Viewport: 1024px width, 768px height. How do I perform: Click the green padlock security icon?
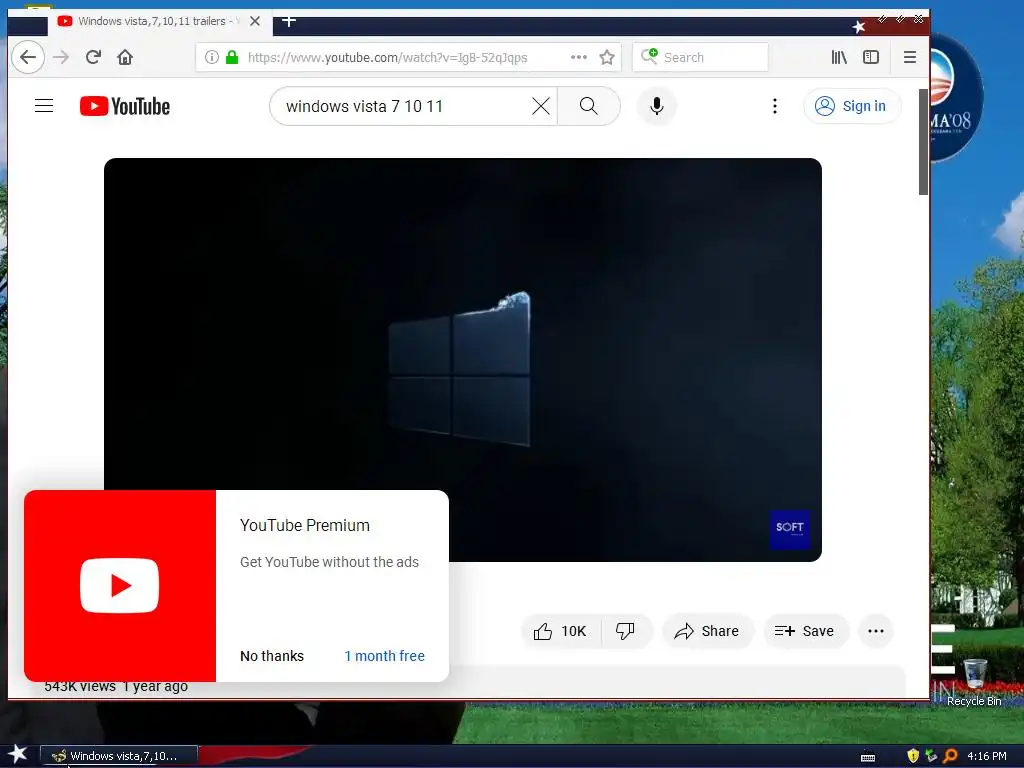point(232,57)
